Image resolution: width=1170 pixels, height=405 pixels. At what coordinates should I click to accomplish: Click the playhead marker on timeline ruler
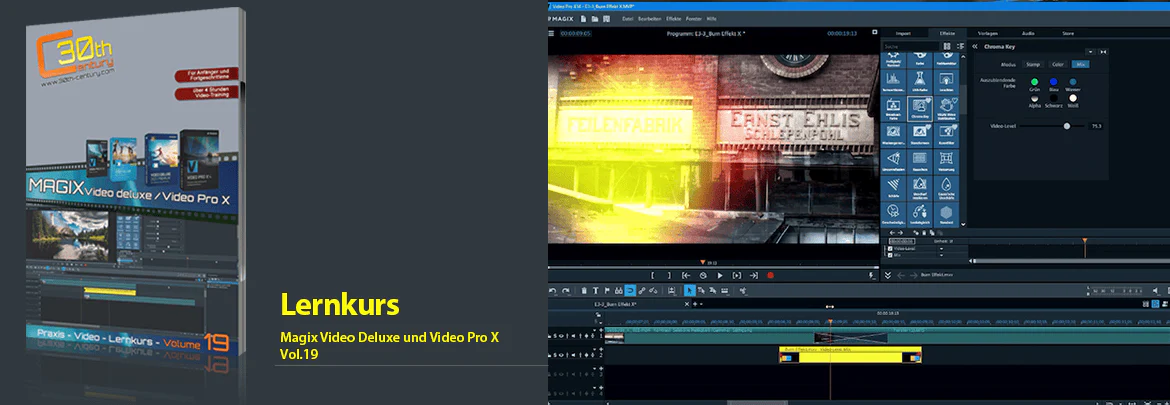[830, 321]
